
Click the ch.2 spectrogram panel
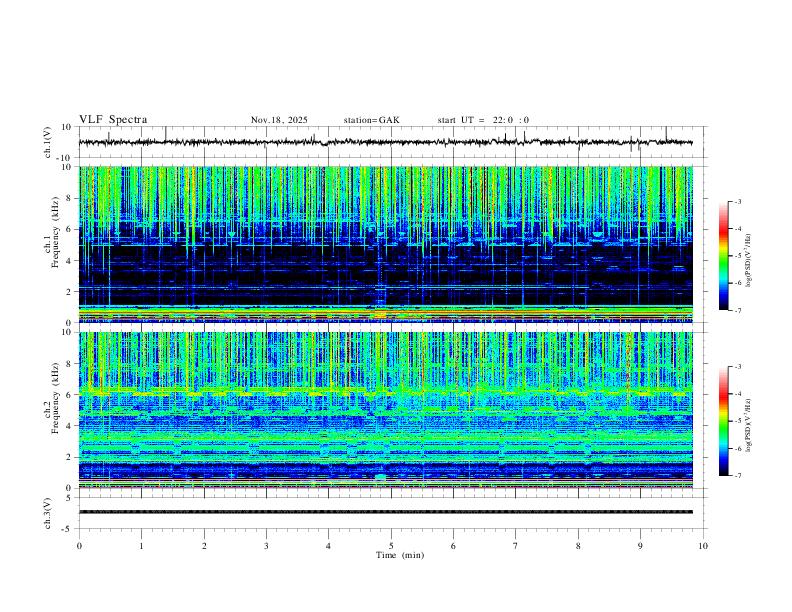pyautogui.click(x=385, y=410)
